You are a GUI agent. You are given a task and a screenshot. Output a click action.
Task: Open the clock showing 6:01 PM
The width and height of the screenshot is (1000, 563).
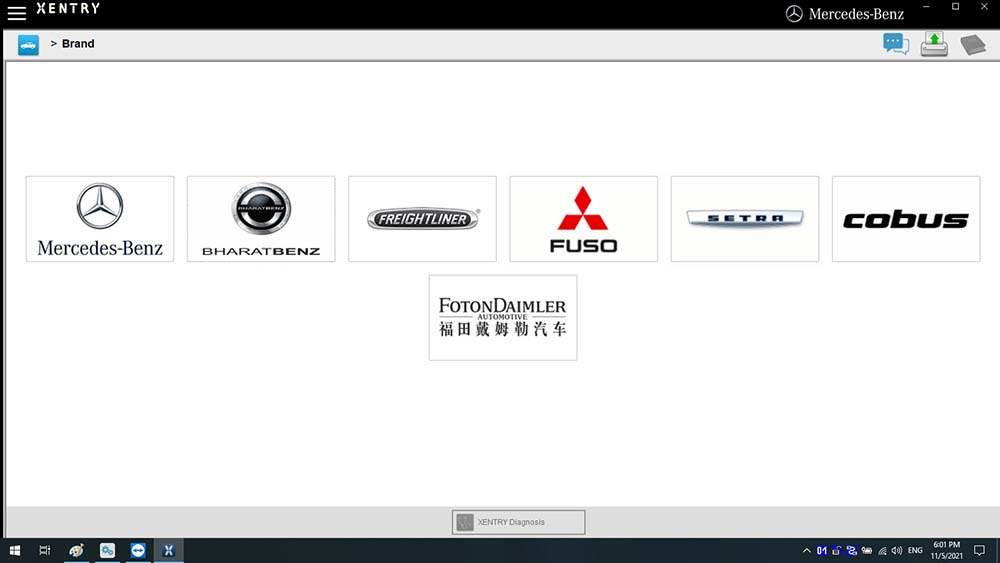tap(946, 550)
